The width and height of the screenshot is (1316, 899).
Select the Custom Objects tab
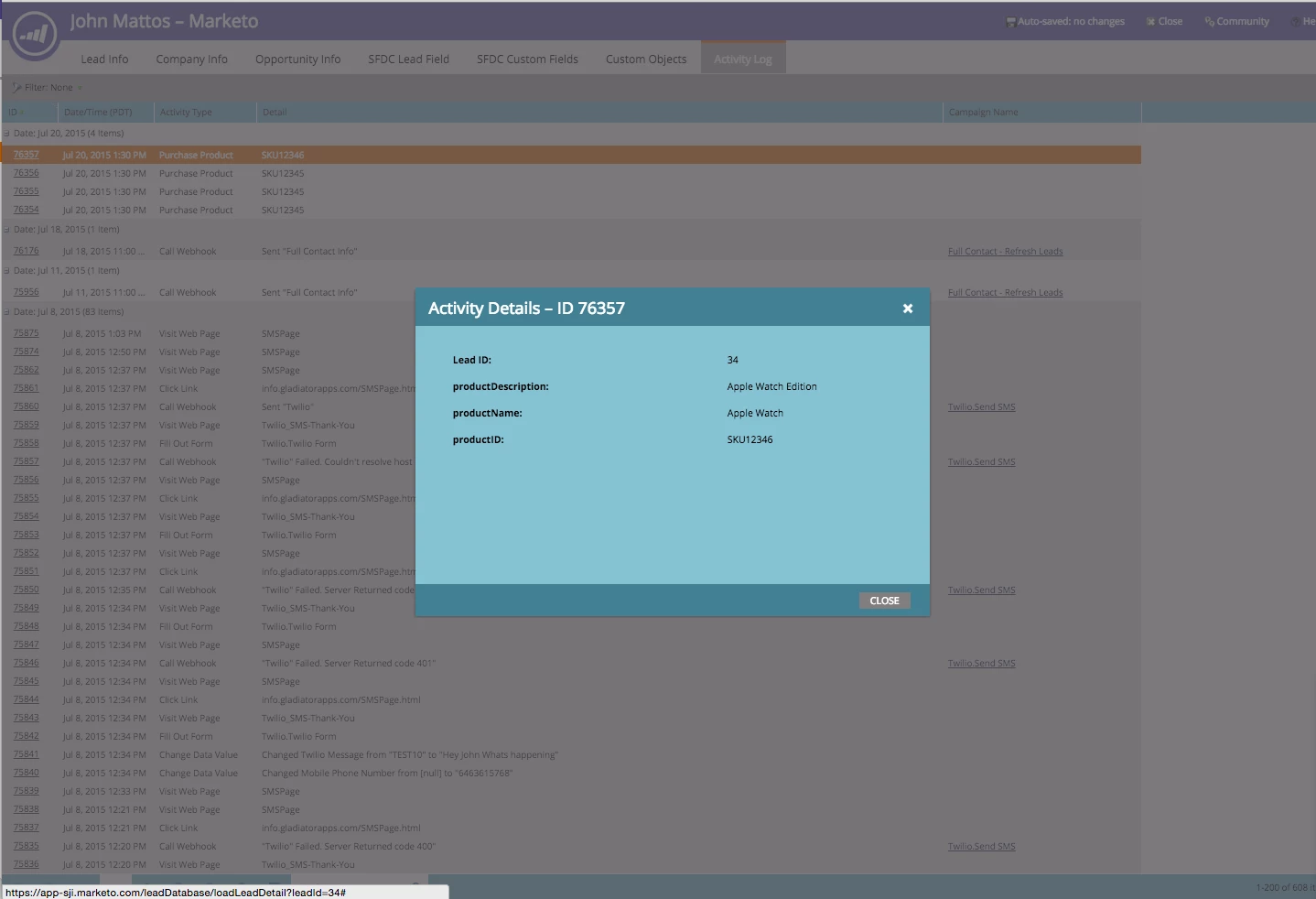(646, 59)
